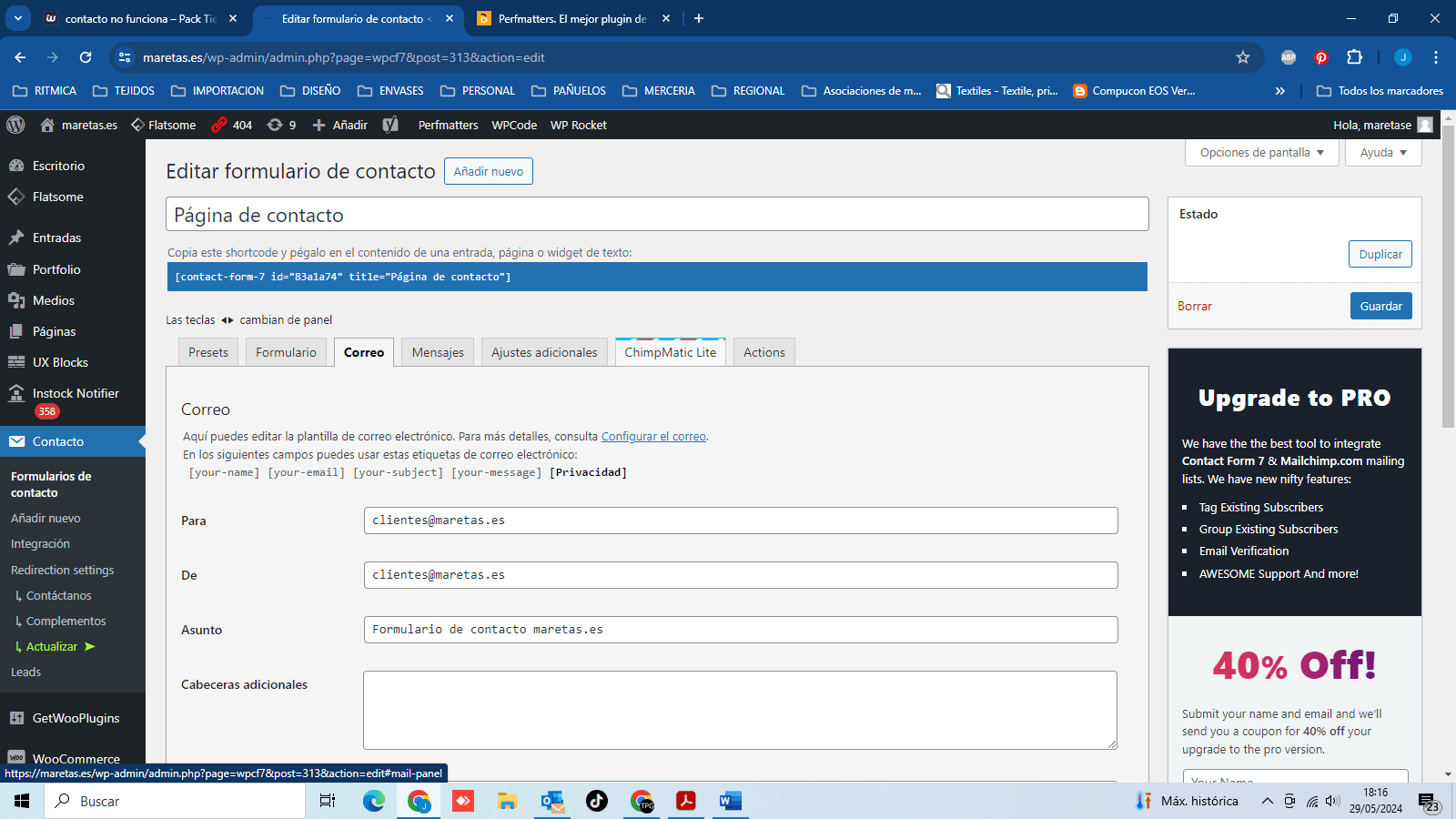Open Word from the Windows taskbar

coord(730,801)
